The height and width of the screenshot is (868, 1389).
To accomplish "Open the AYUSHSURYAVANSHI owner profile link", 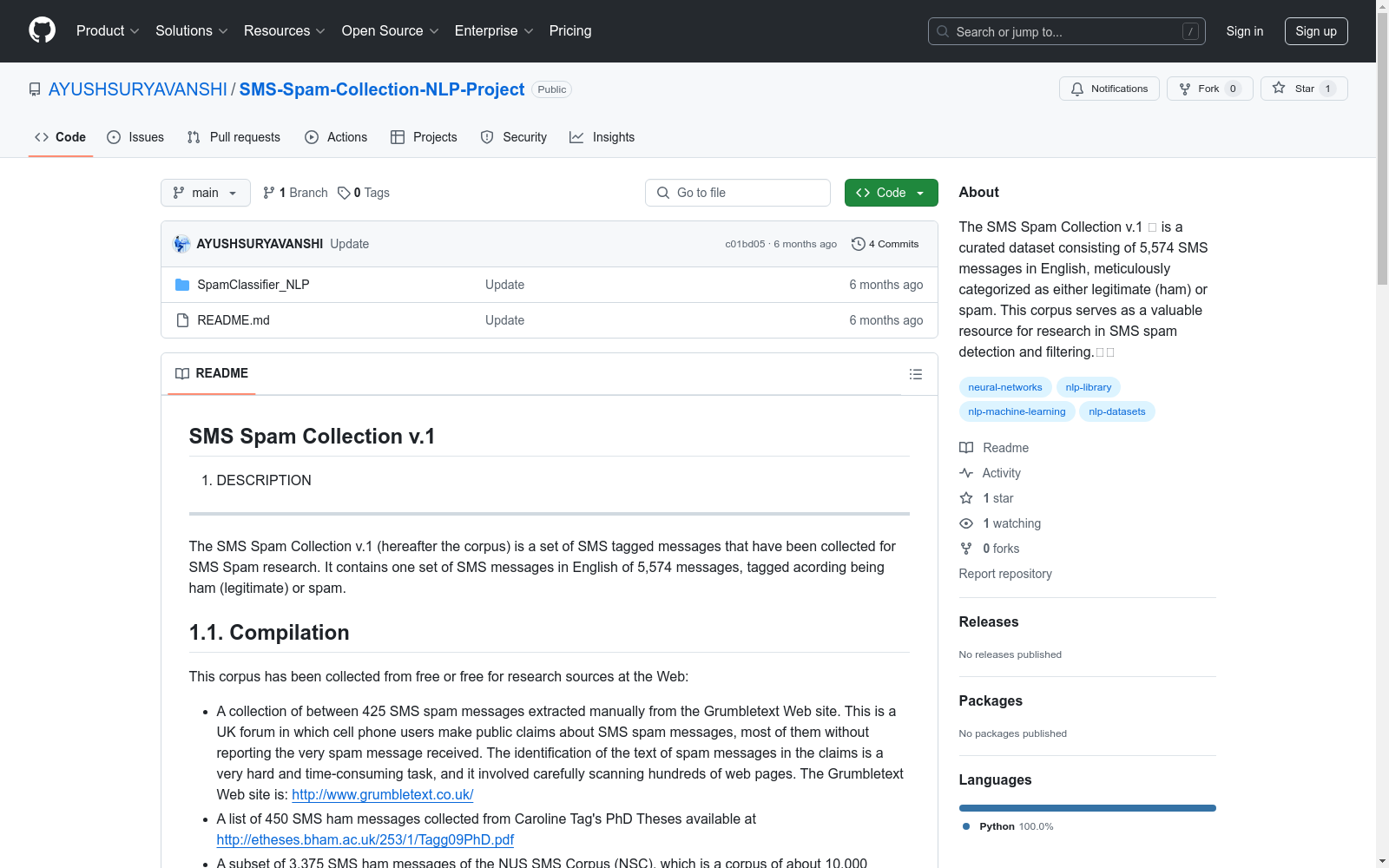I will 138,89.
